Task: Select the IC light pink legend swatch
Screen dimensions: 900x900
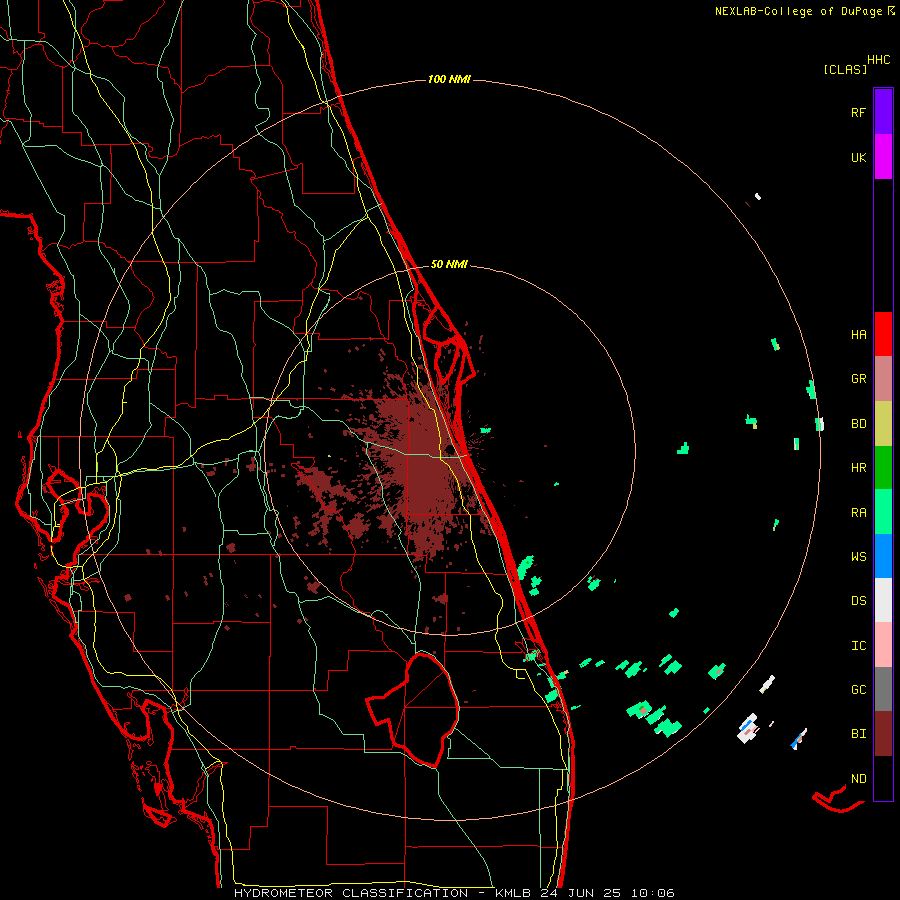Action: tap(883, 645)
